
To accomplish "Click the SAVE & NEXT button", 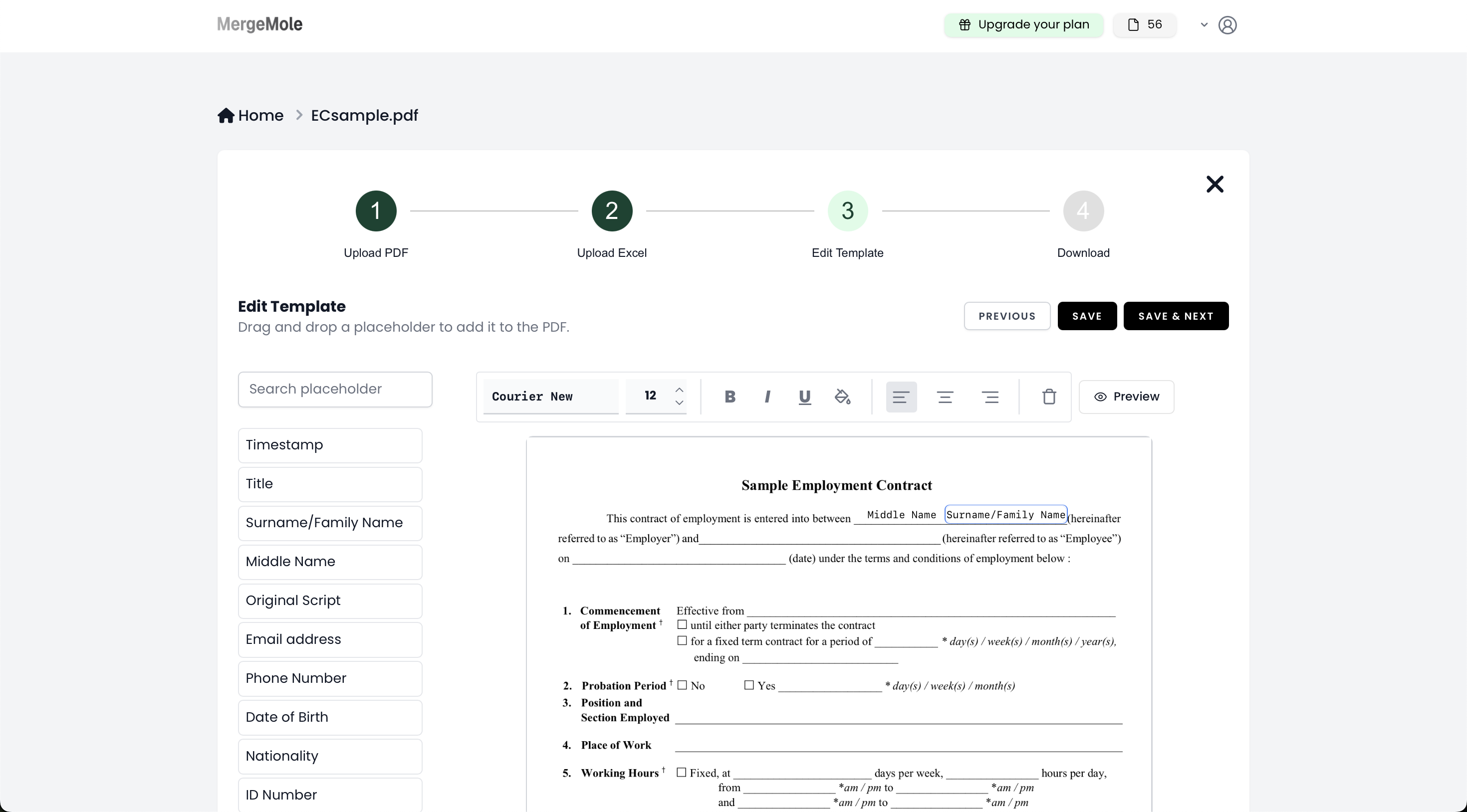I will [1176, 316].
